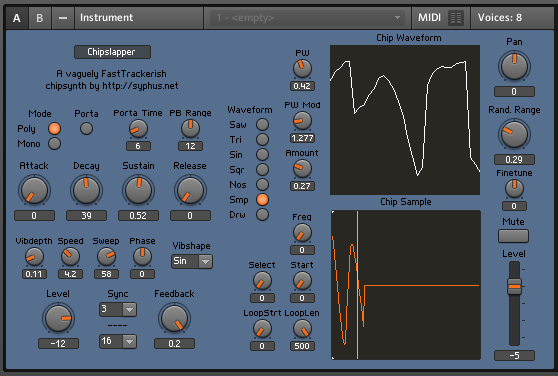Click the LoopLen value field 500

302,346
